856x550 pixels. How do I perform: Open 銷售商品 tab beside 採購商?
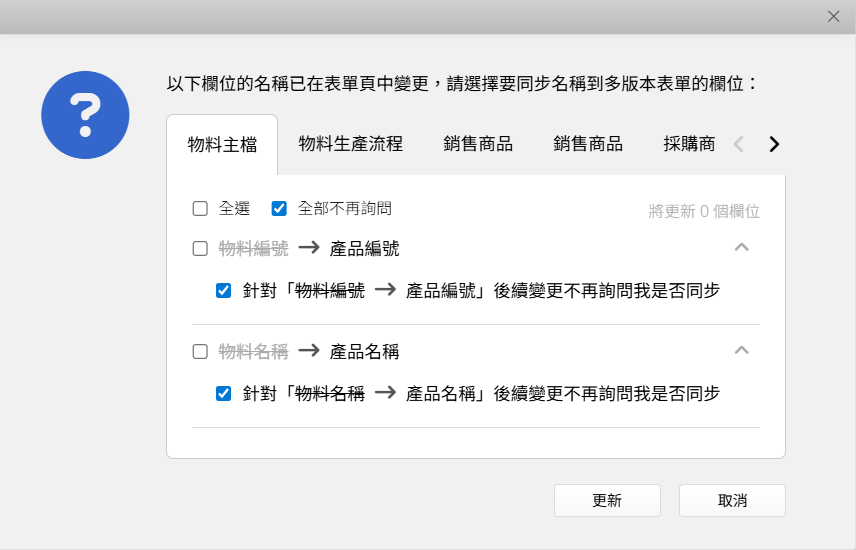tap(588, 144)
